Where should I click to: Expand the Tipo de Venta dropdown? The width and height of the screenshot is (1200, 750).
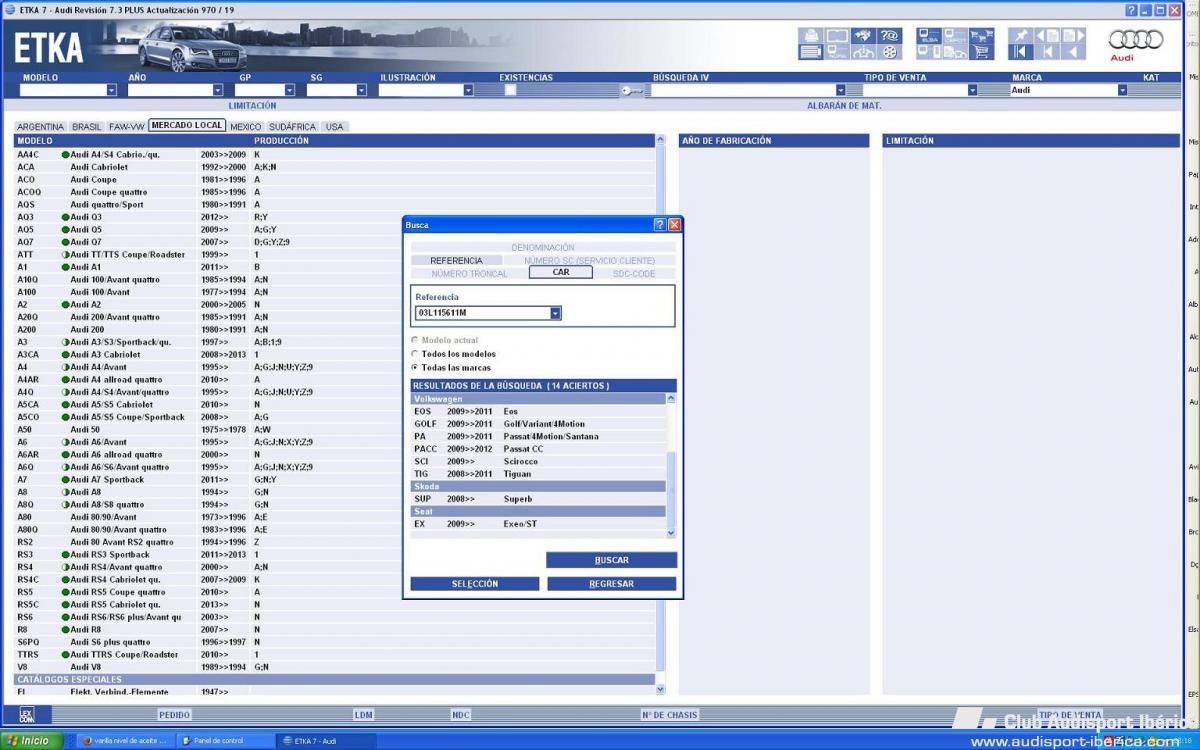[972, 90]
